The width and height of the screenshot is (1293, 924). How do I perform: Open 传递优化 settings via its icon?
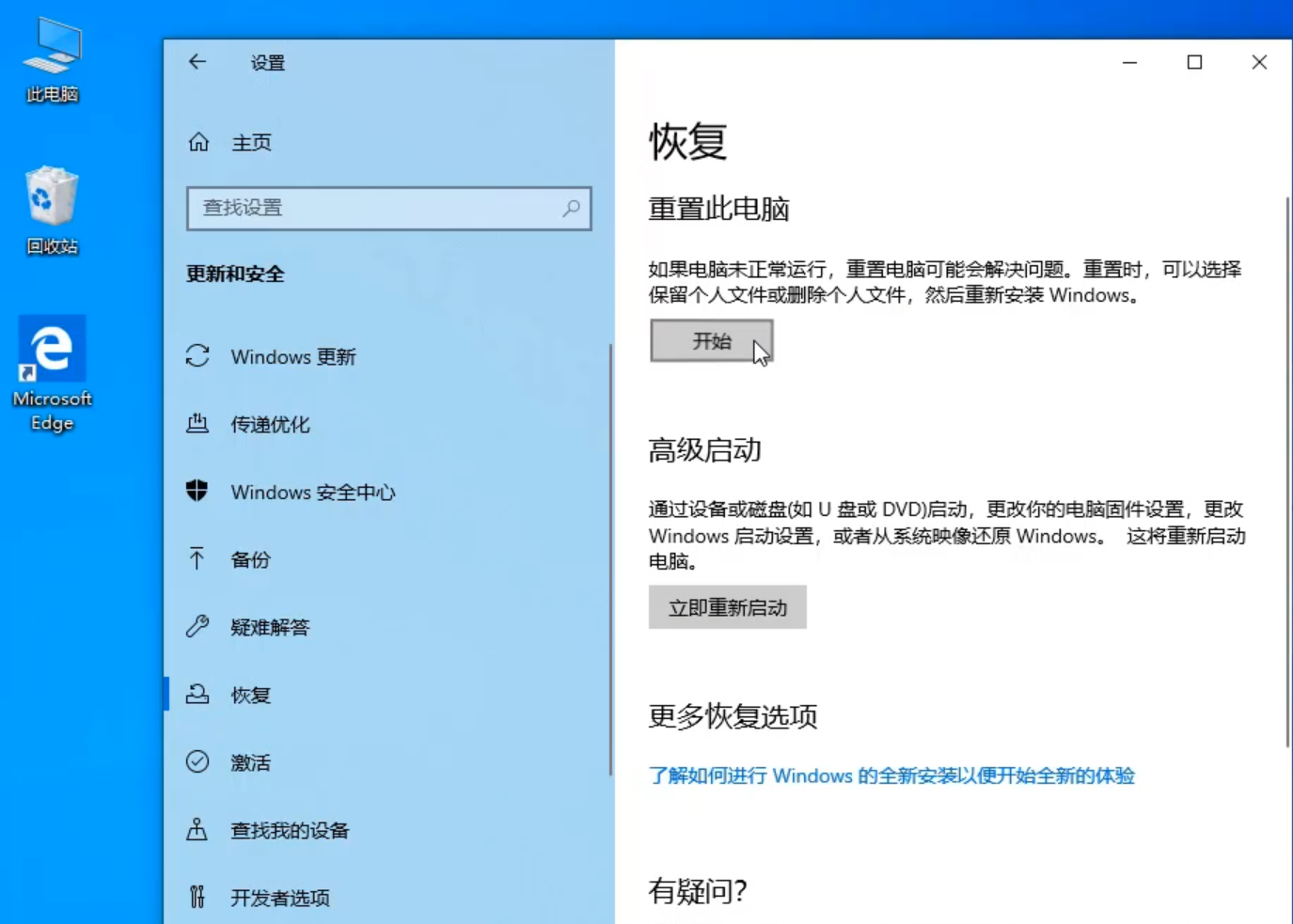(x=197, y=424)
